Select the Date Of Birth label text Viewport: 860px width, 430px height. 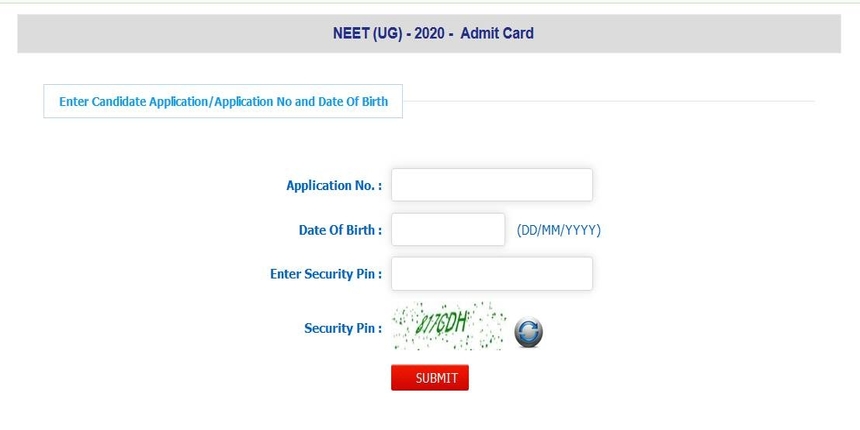click(x=340, y=230)
